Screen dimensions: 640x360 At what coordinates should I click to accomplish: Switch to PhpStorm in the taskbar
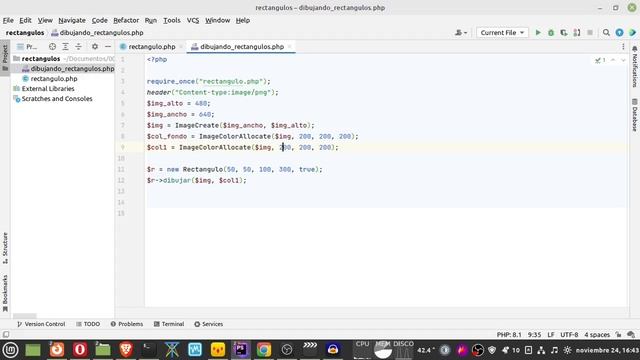(x=241, y=350)
